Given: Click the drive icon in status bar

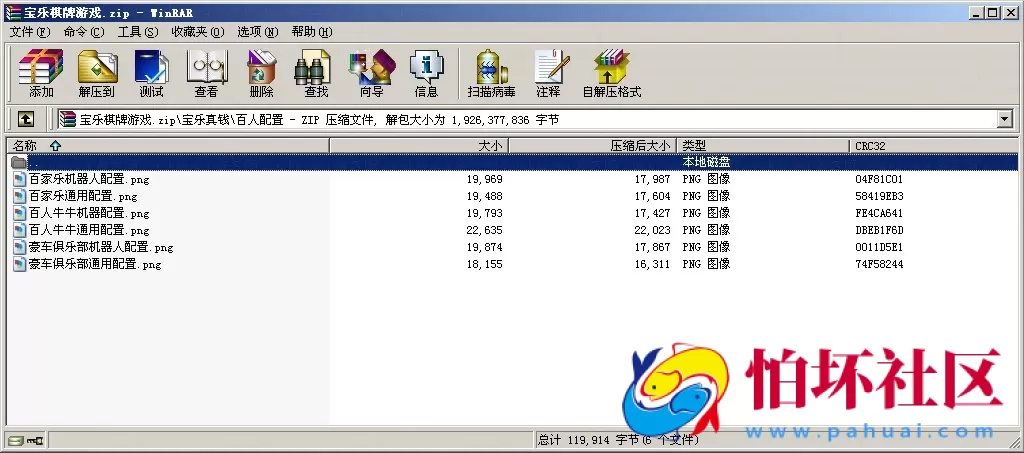Looking at the screenshot, I should tap(16, 441).
